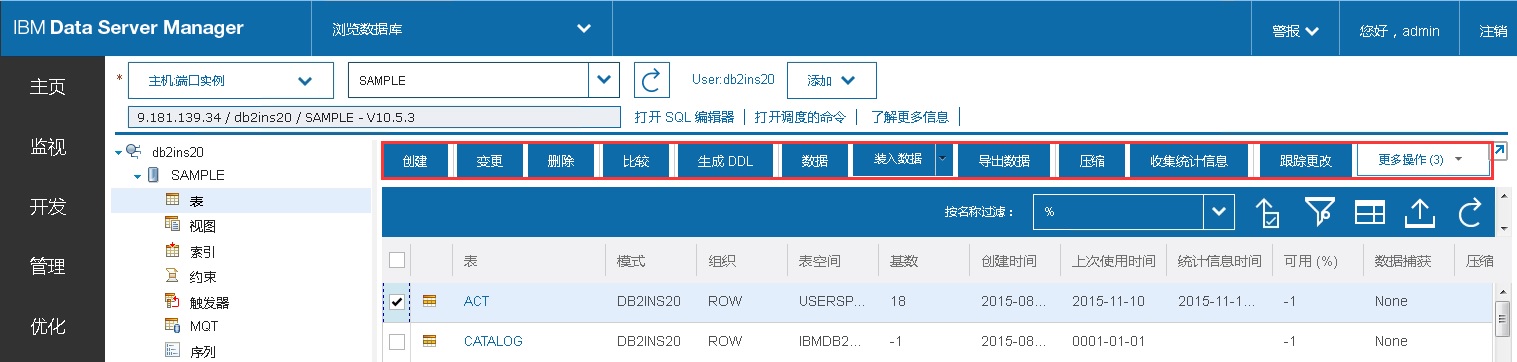Screen dimensions: 1517x362
Task: Click the 变更 button
Action: (489, 161)
